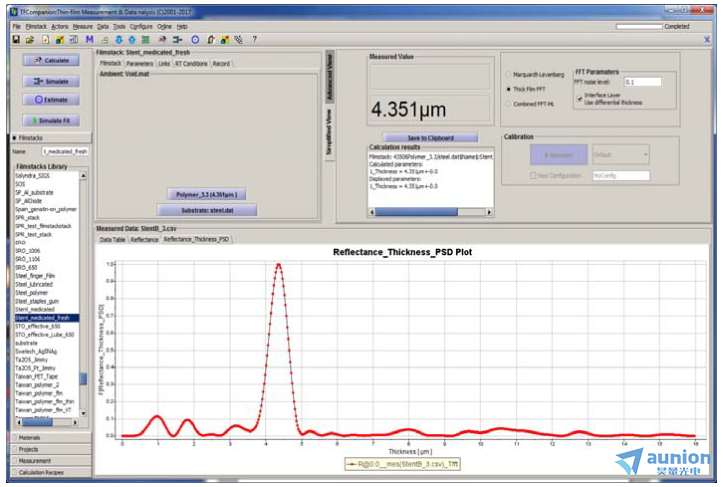Viewport: 723px width, 487px height.
Task: Click the New document toolbar icon
Action: pyautogui.click(x=45, y=40)
